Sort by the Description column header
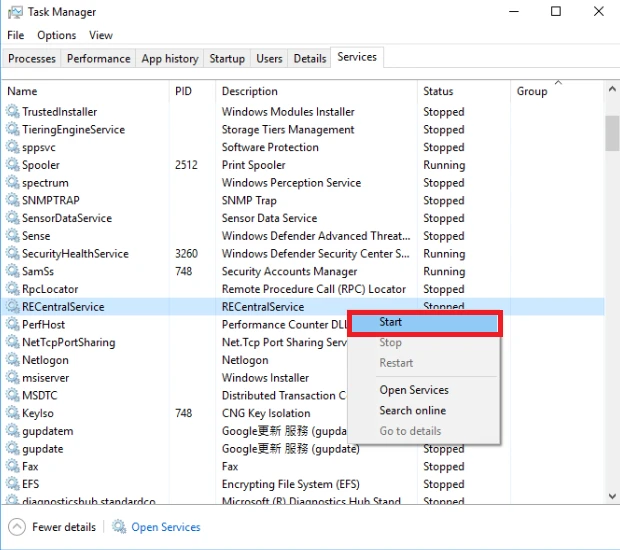Image resolution: width=620 pixels, height=550 pixels. click(x=316, y=91)
